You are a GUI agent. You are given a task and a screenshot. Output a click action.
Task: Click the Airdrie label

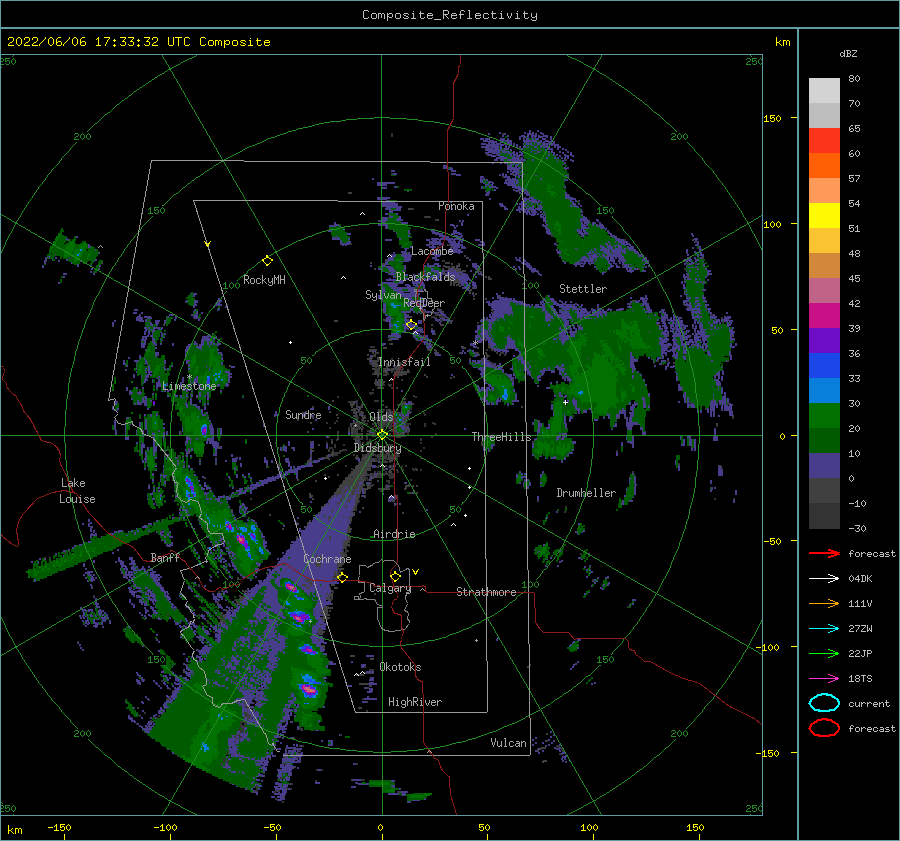(x=394, y=534)
